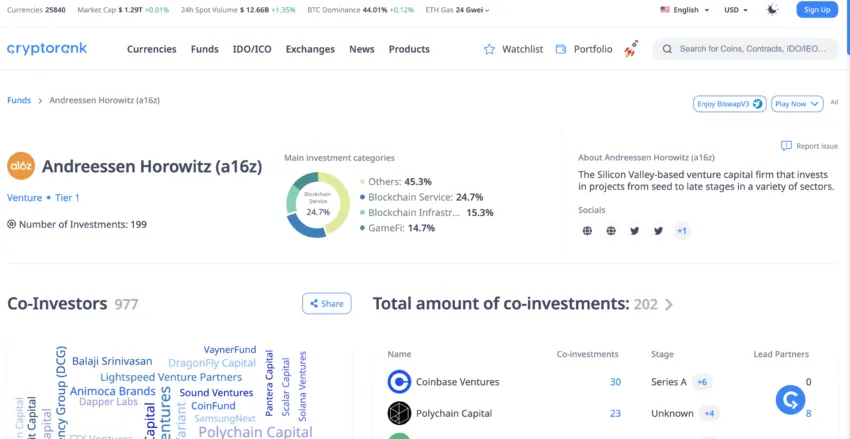Click the Sign Up button
The height and width of the screenshot is (439, 850).
pos(817,10)
